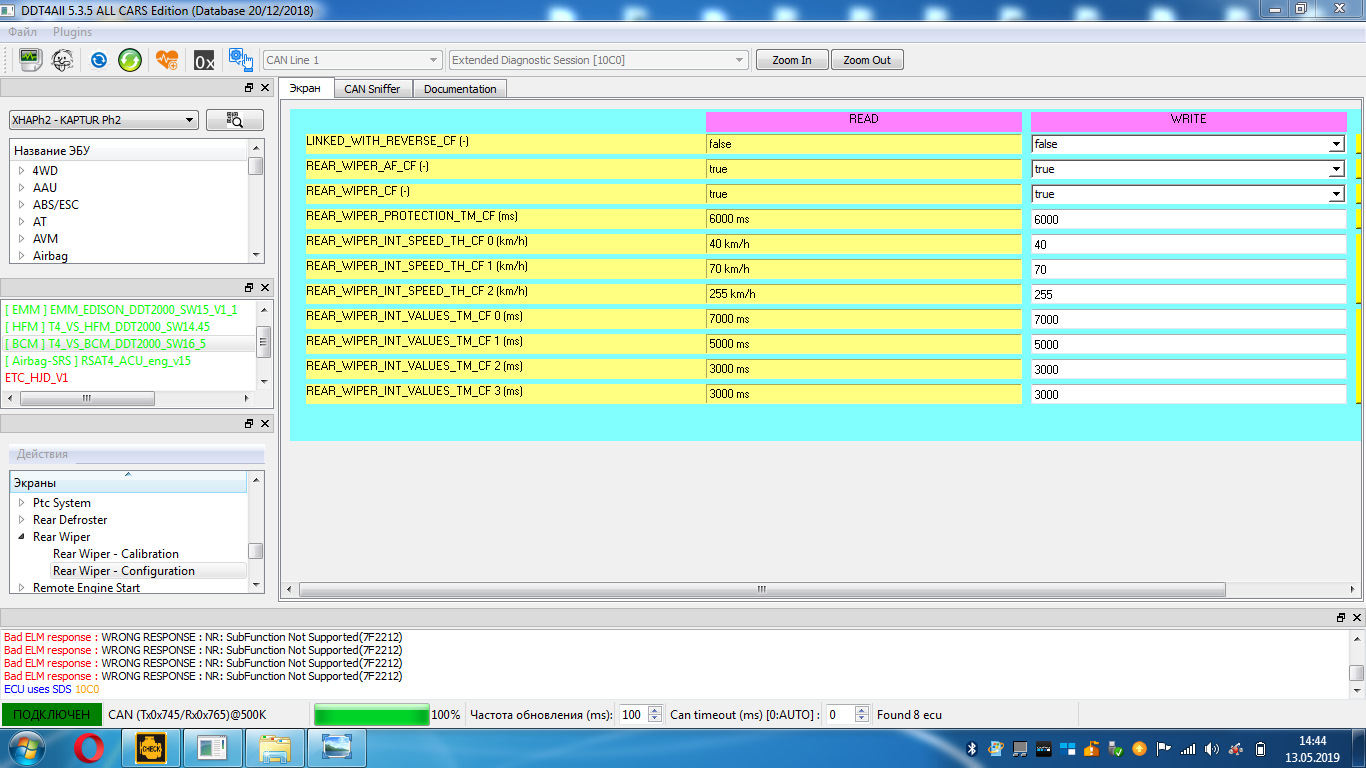Open the Extended Diagnostic Session dropdown
This screenshot has height=768, width=1366.
click(598, 60)
